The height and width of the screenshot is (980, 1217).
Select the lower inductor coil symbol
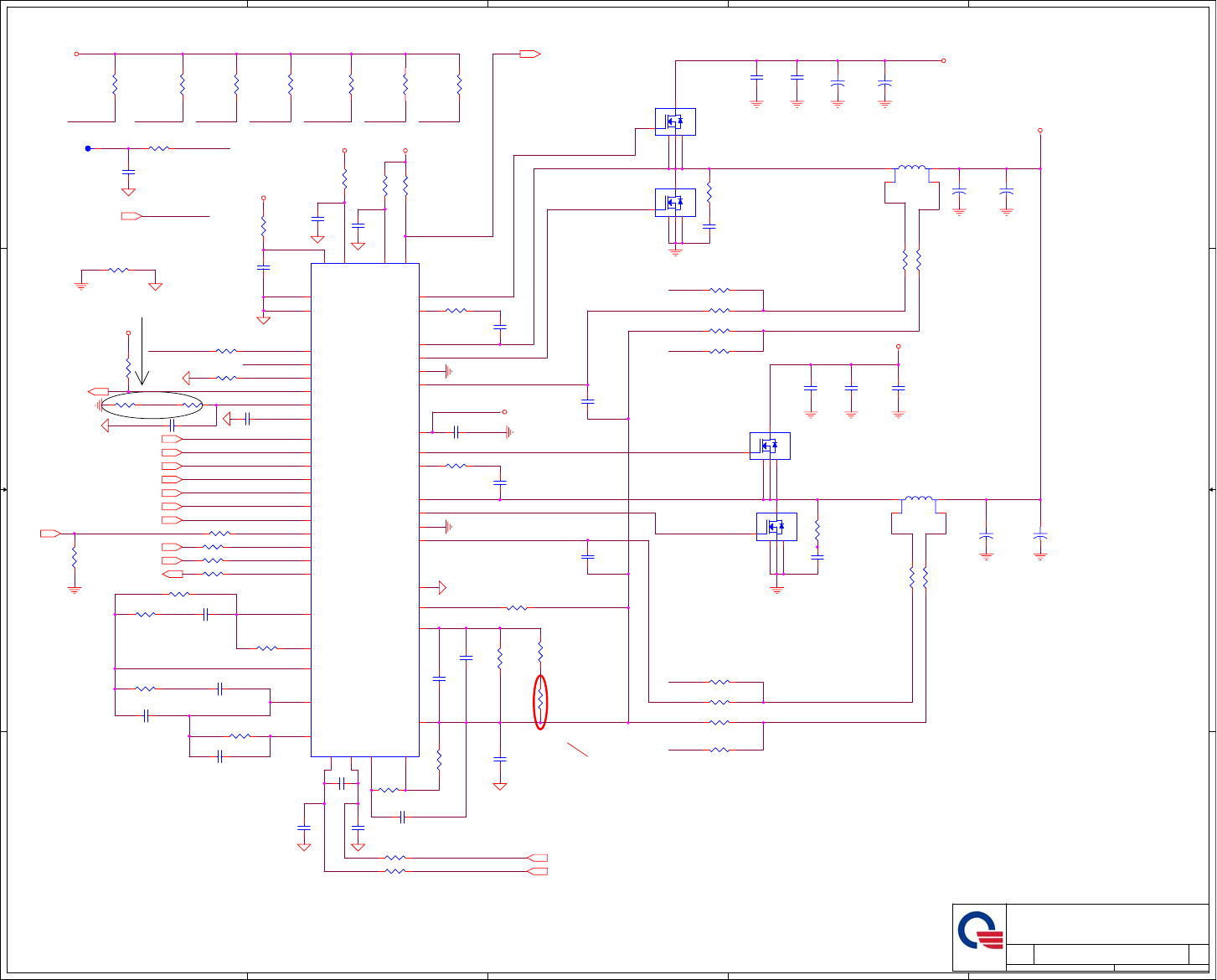coord(919,499)
